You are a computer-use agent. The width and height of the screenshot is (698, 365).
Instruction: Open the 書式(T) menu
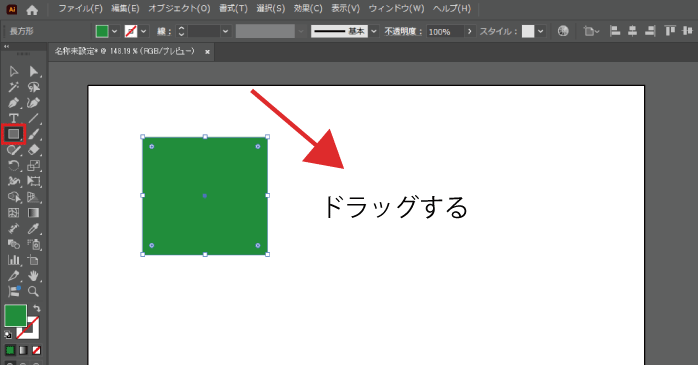pos(233,8)
